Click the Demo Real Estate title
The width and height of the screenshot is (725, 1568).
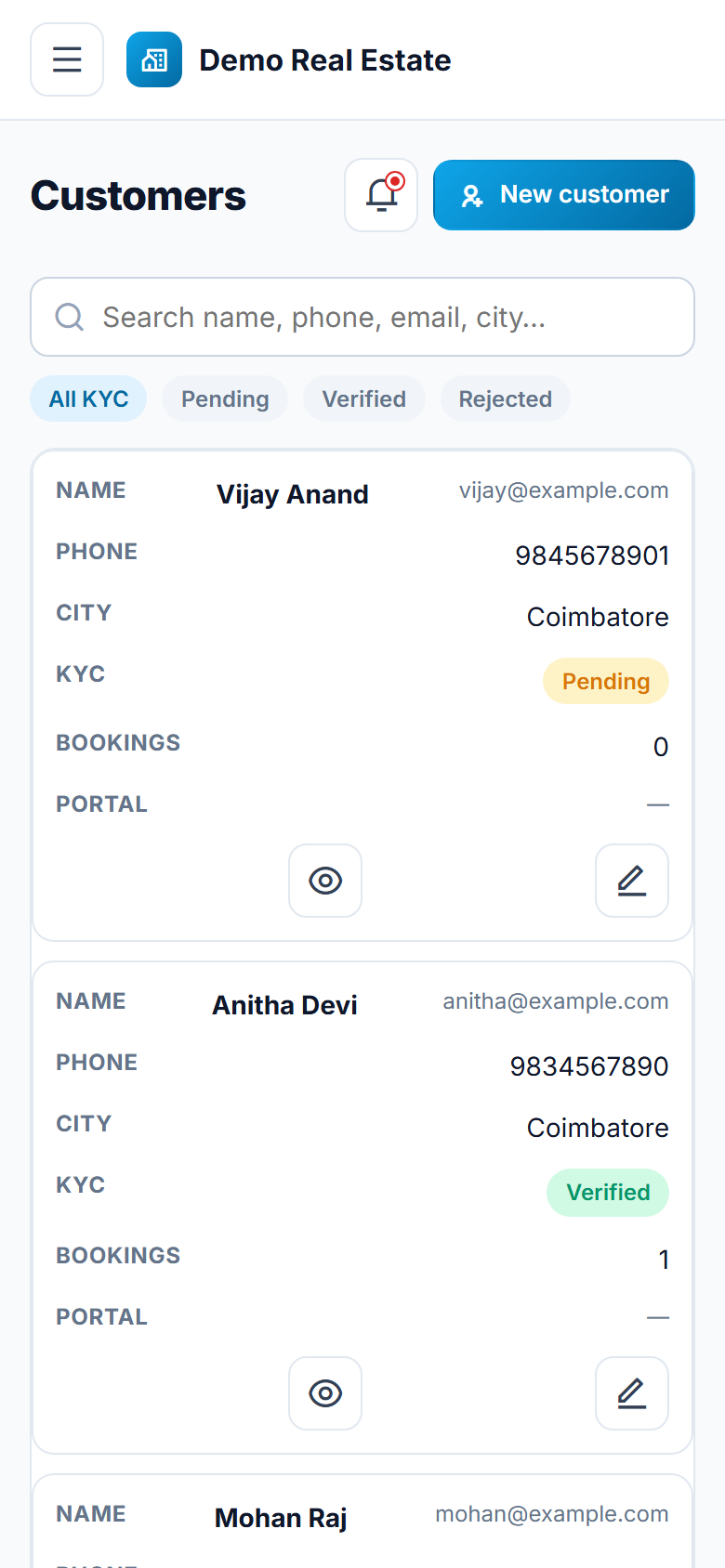tap(325, 60)
